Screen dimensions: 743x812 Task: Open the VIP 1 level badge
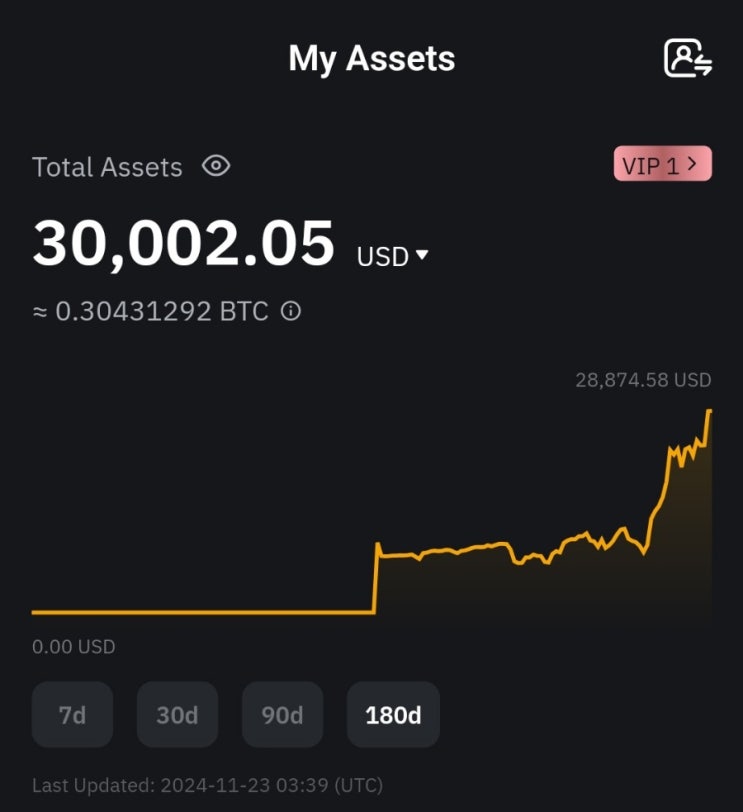click(663, 164)
